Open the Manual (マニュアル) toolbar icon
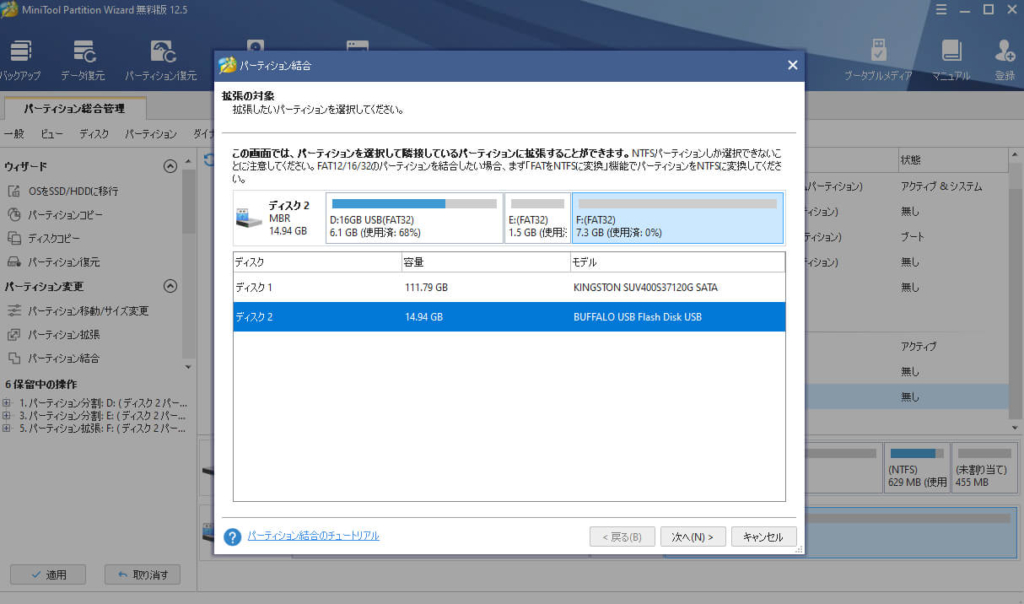Image resolution: width=1024 pixels, height=604 pixels. coord(951,51)
